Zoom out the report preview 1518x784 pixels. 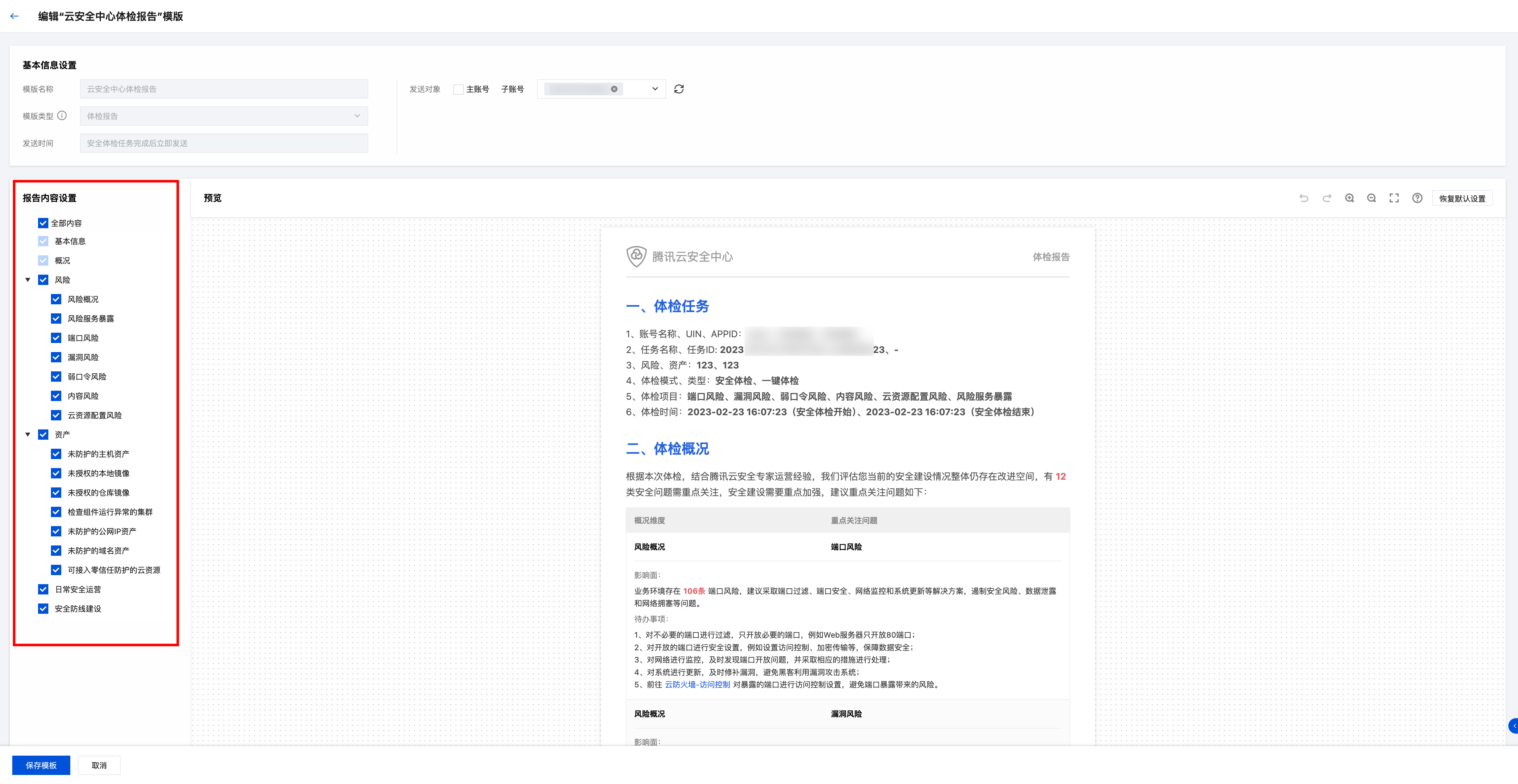(x=1372, y=199)
